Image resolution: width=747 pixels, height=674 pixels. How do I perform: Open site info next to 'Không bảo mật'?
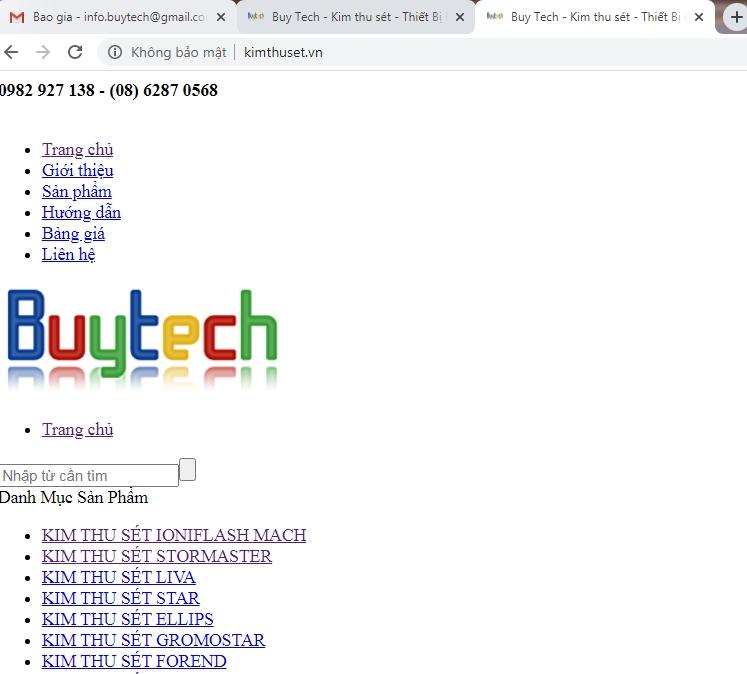click(115, 52)
